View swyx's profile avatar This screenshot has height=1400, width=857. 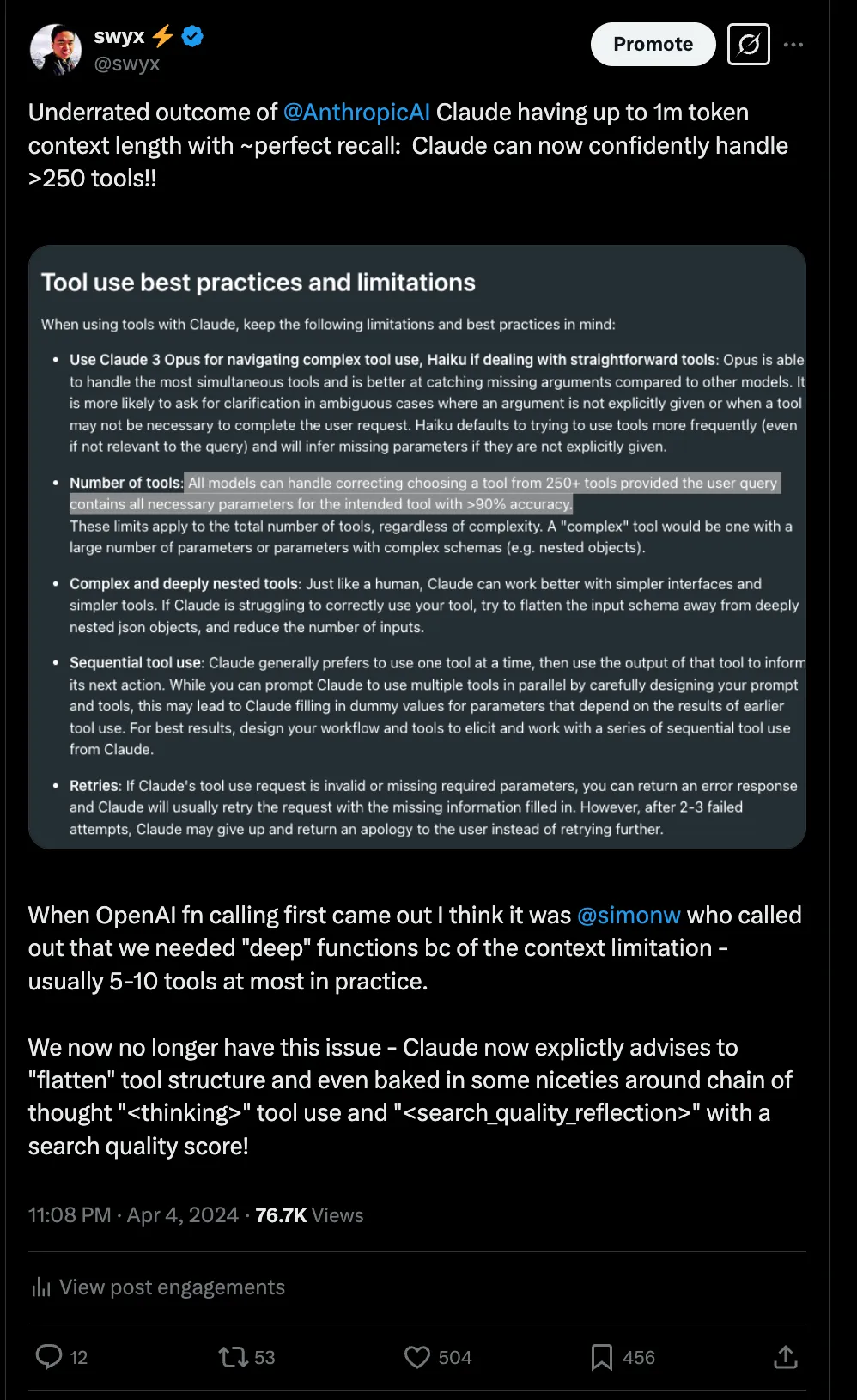(56, 49)
